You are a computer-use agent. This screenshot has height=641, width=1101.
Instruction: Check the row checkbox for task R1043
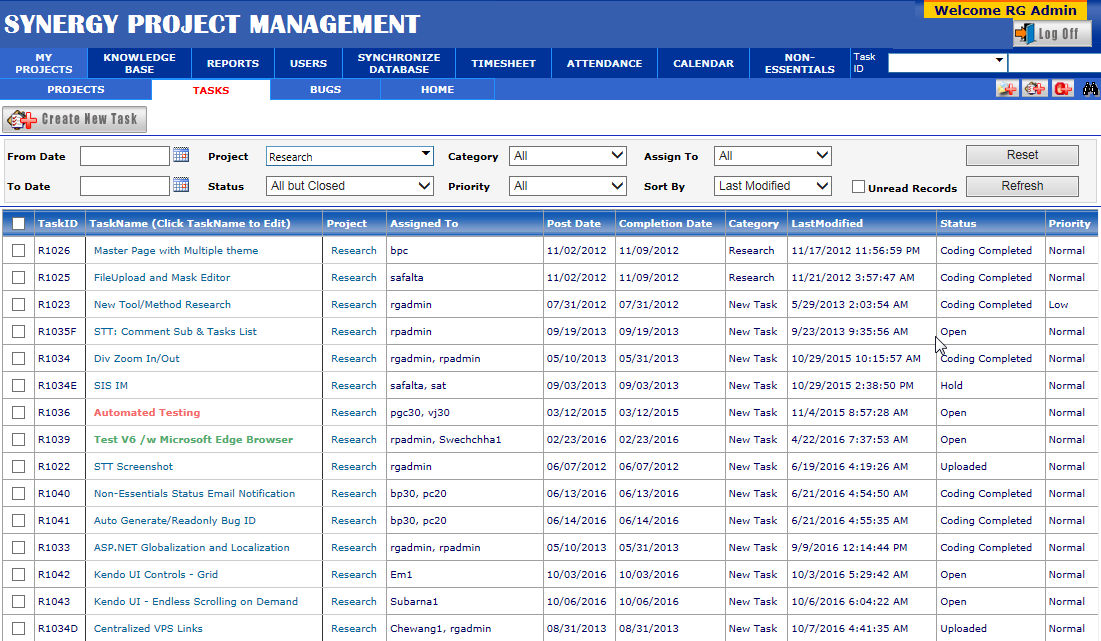click(x=19, y=602)
